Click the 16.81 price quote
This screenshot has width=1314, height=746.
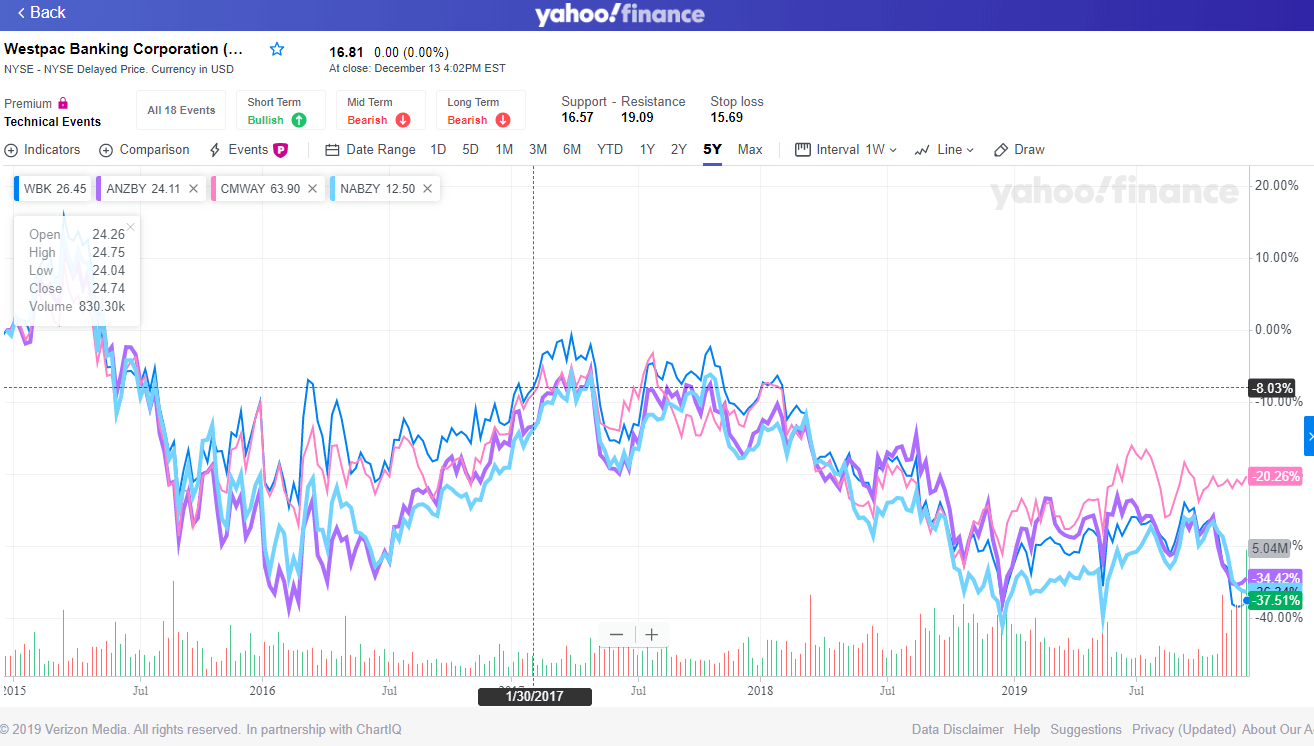point(345,52)
